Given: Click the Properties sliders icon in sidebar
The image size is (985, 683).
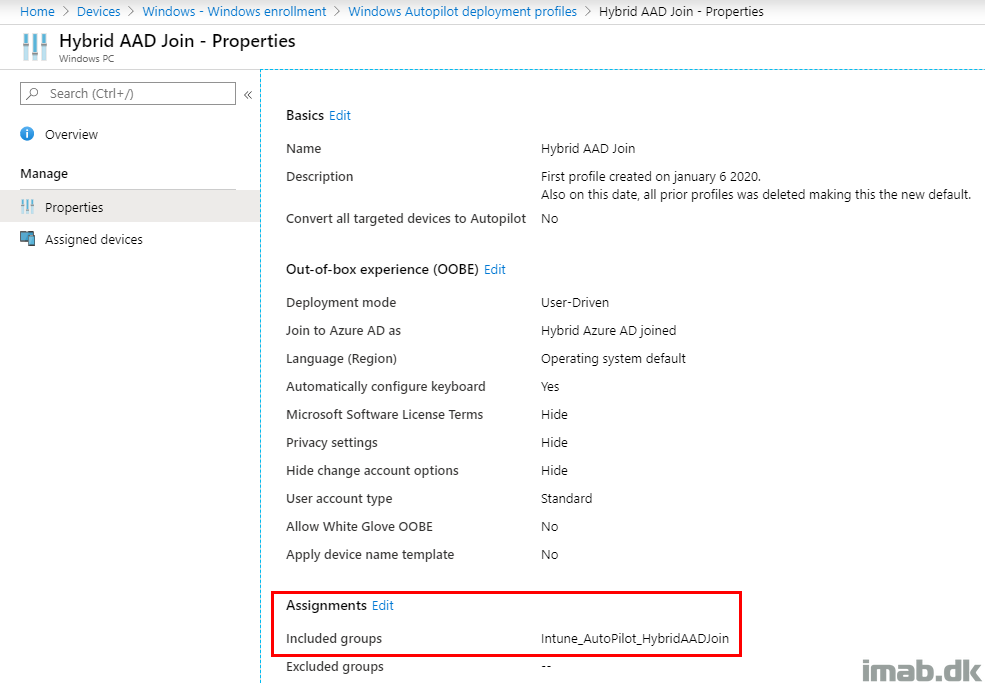Looking at the screenshot, I should click(x=28, y=207).
